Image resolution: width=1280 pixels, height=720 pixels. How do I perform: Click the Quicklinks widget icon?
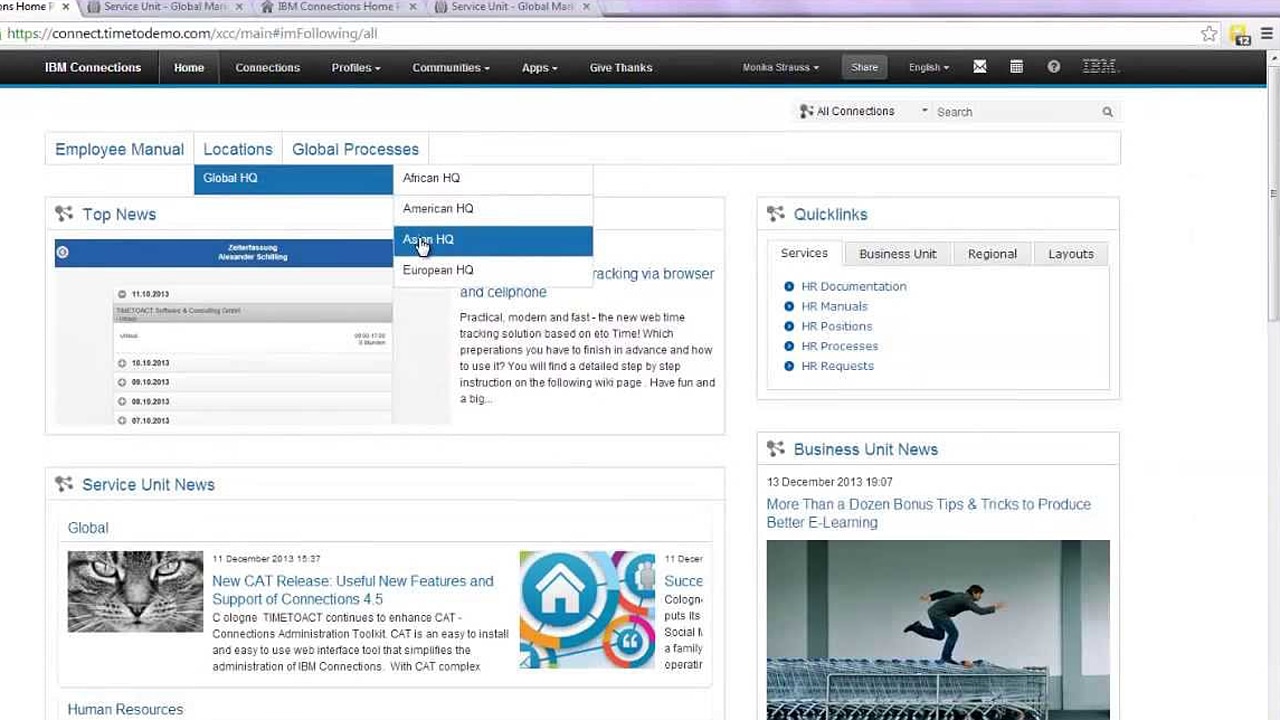pyautogui.click(x=775, y=214)
